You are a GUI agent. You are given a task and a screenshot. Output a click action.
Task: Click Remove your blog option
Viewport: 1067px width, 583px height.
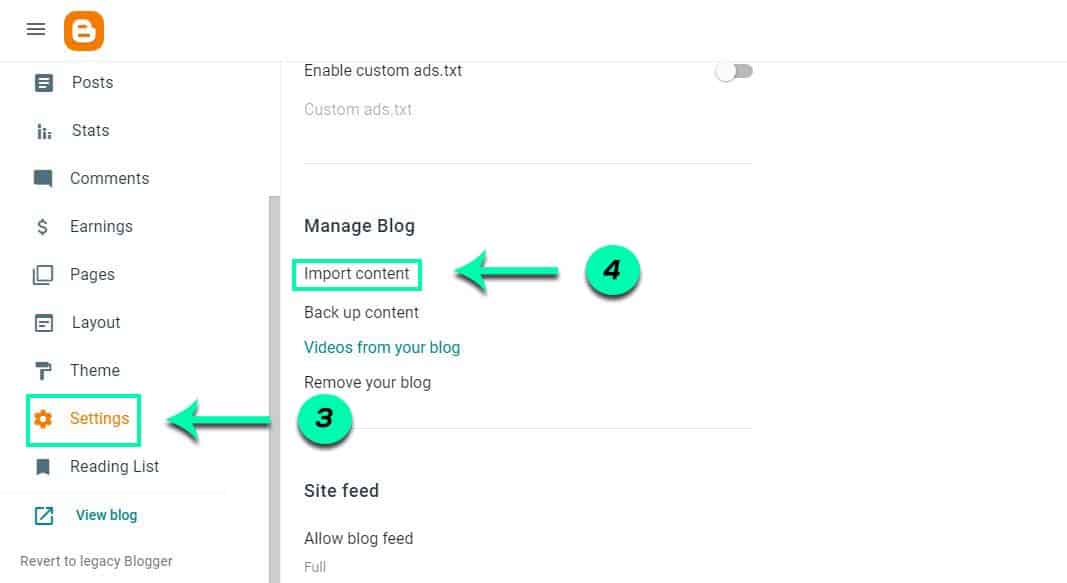pyautogui.click(x=367, y=382)
